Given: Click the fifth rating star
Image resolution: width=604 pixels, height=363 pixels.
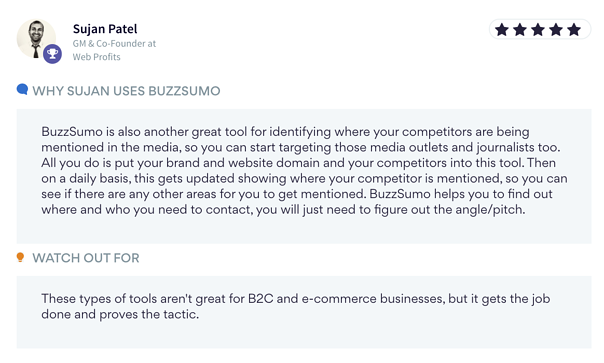Looking at the screenshot, I should pos(574,29).
